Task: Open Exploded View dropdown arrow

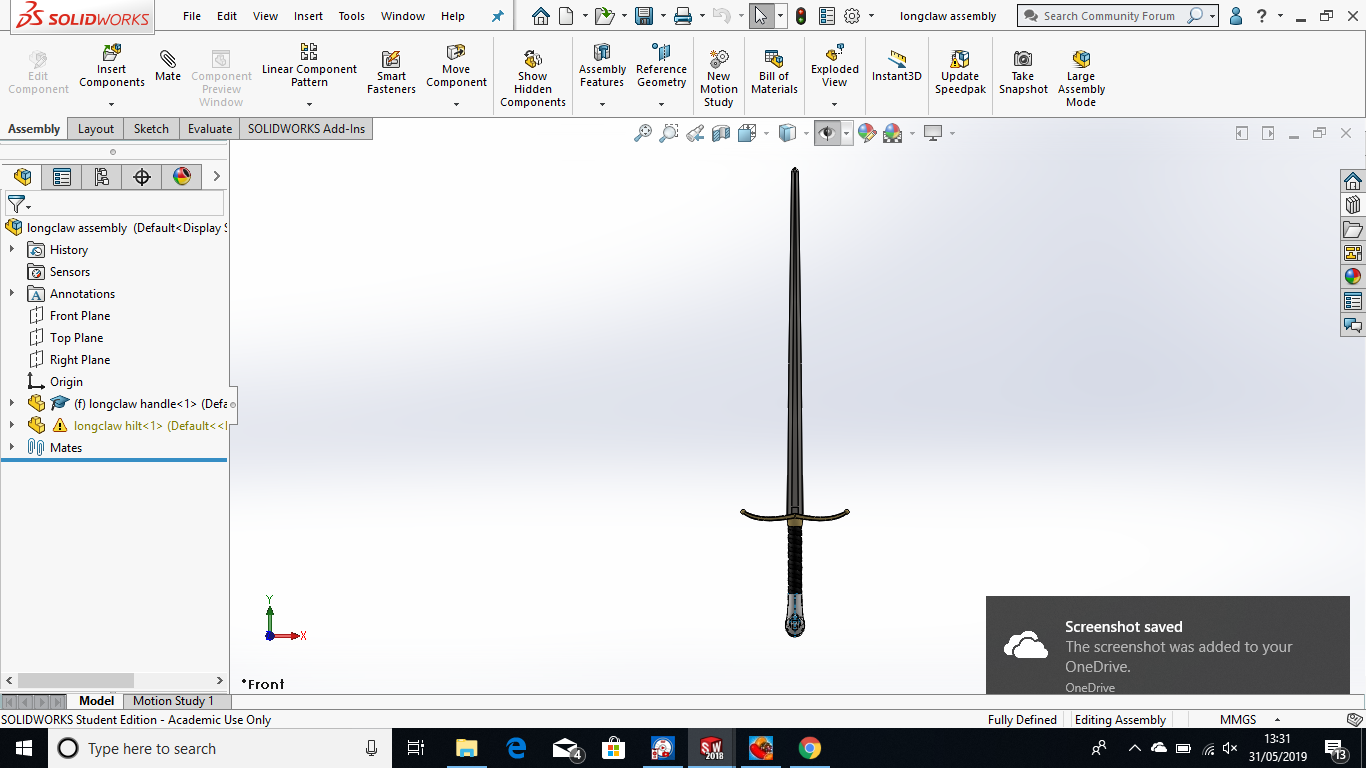Action: pos(835,104)
